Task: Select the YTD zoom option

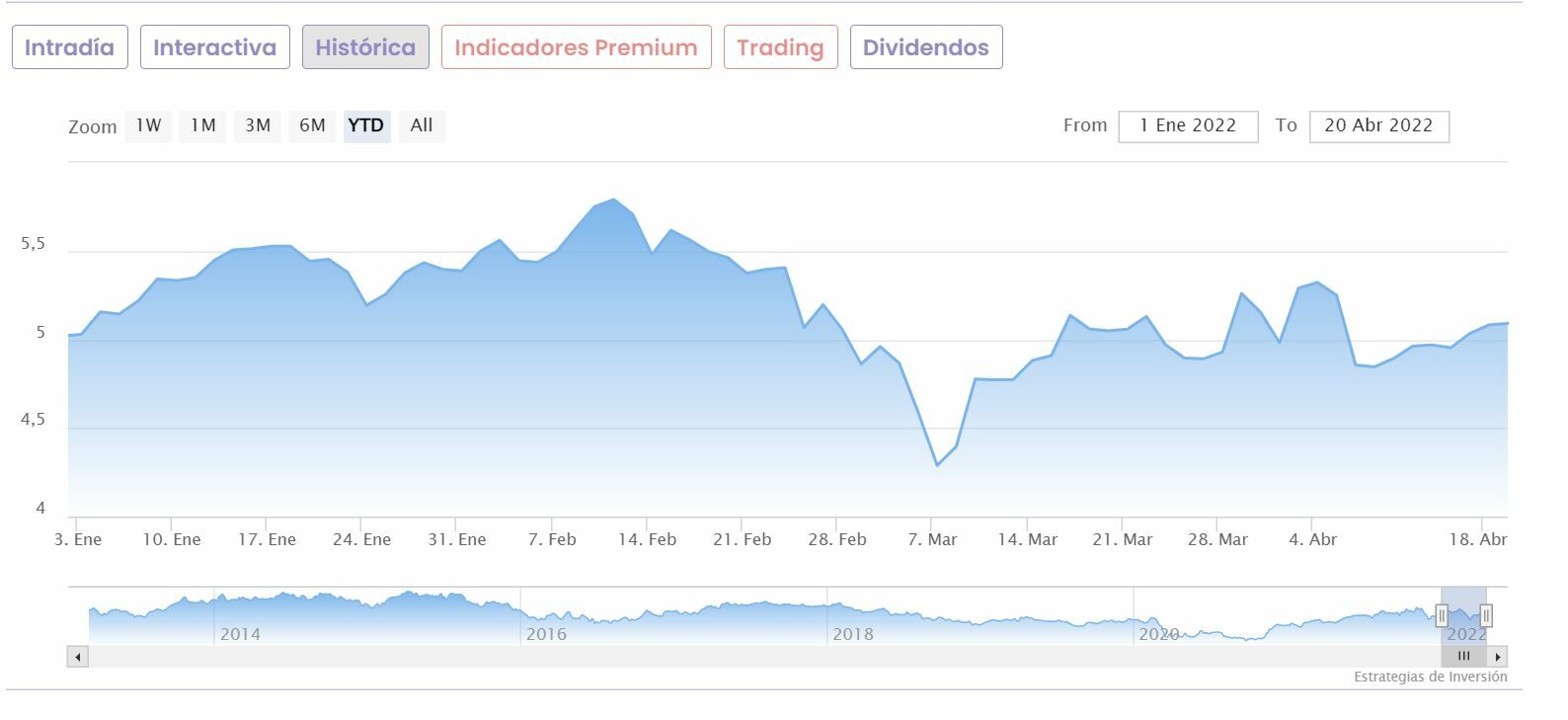Action: [366, 125]
